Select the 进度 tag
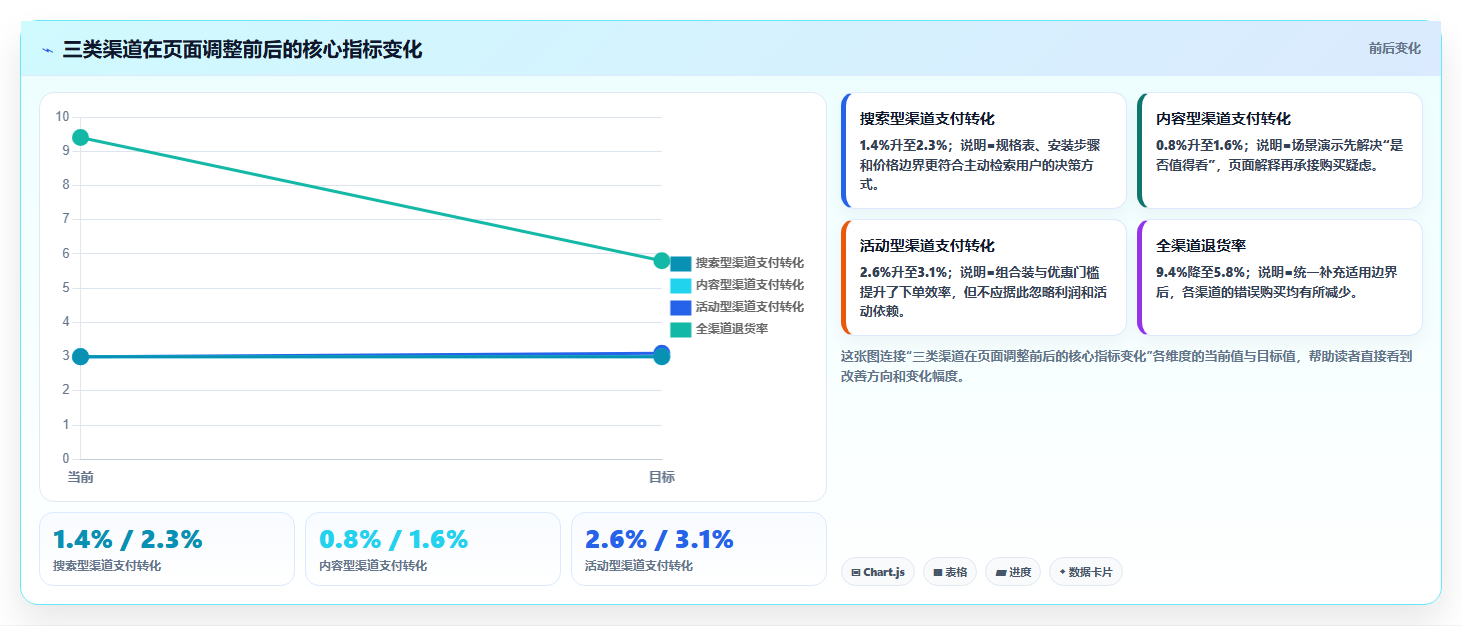Screen dimensions: 1462x626 (1013, 572)
